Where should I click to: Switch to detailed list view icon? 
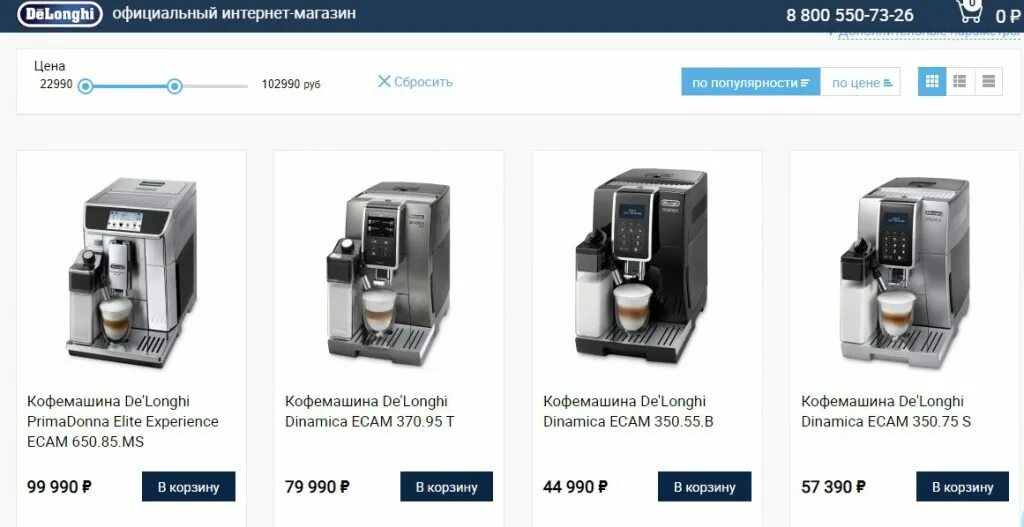point(960,82)
